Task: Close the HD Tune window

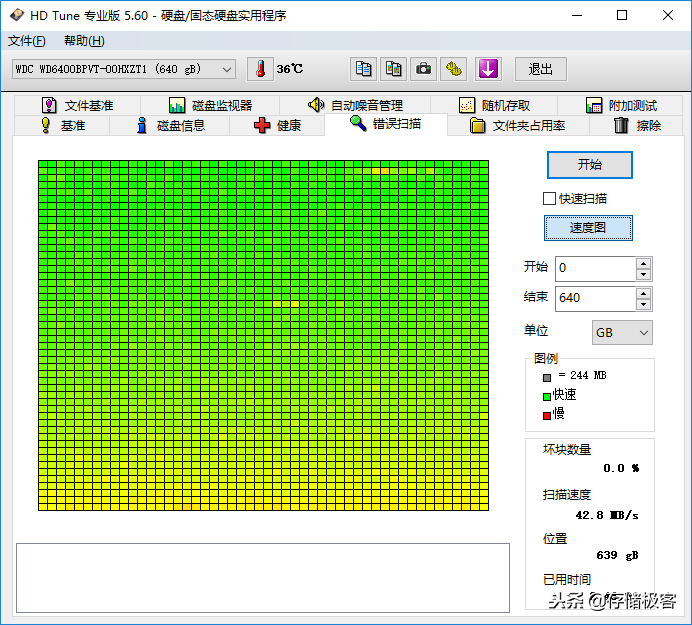Action: point(668,15)
